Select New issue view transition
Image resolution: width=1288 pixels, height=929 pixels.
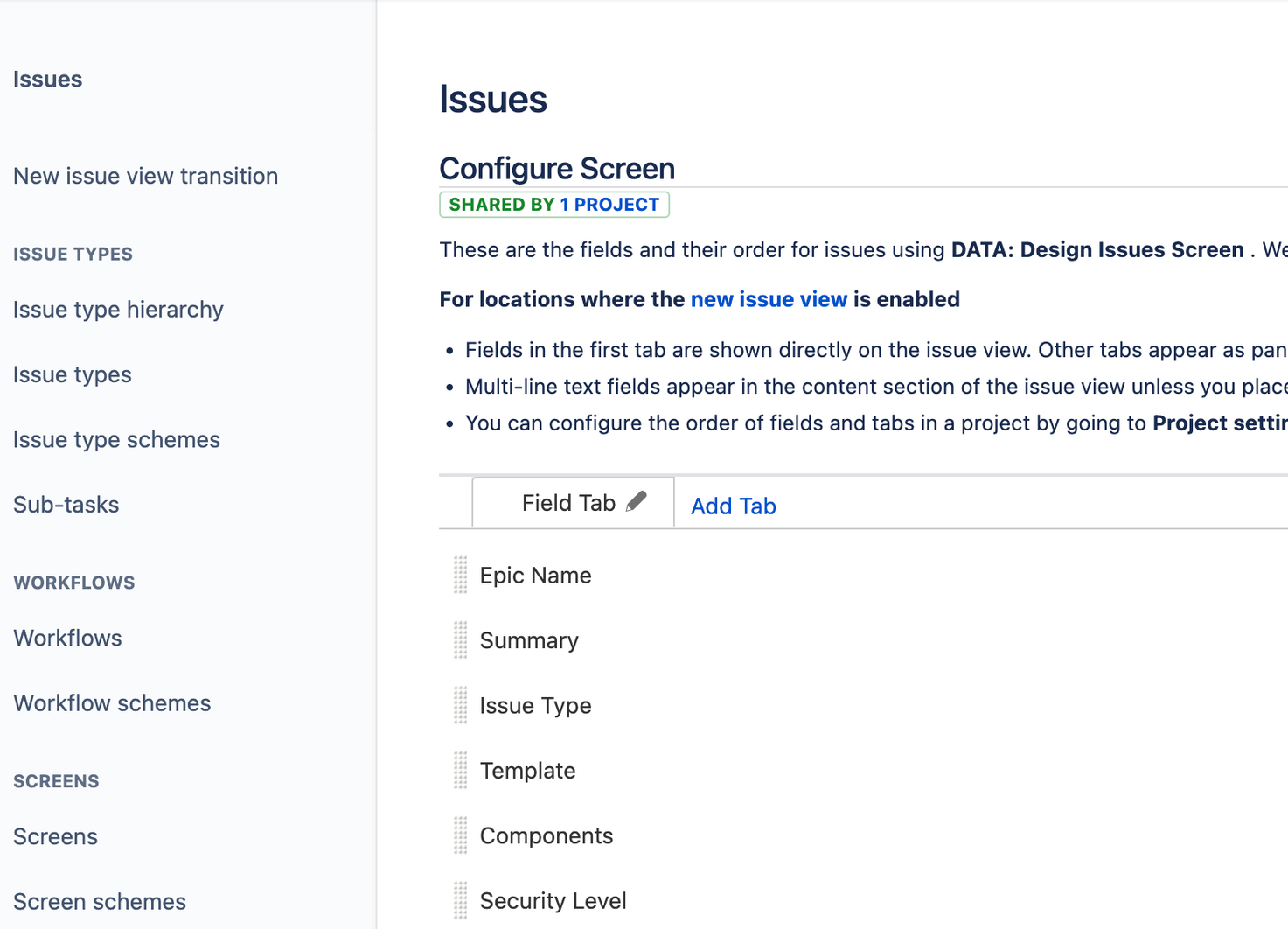tap(145, 176)
